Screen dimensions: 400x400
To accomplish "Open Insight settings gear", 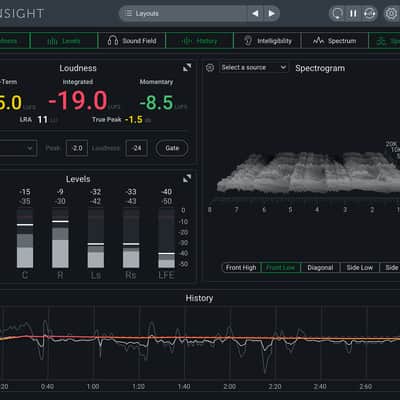I will coord(391,14).
